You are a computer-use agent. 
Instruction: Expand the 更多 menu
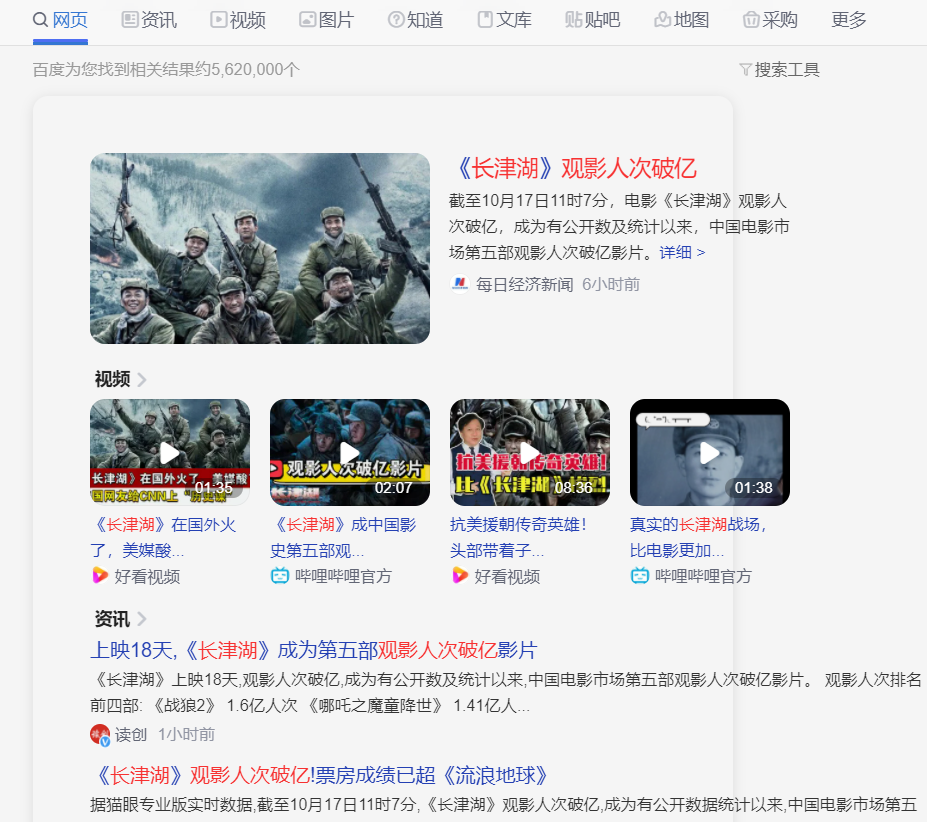tap(847, 19)
